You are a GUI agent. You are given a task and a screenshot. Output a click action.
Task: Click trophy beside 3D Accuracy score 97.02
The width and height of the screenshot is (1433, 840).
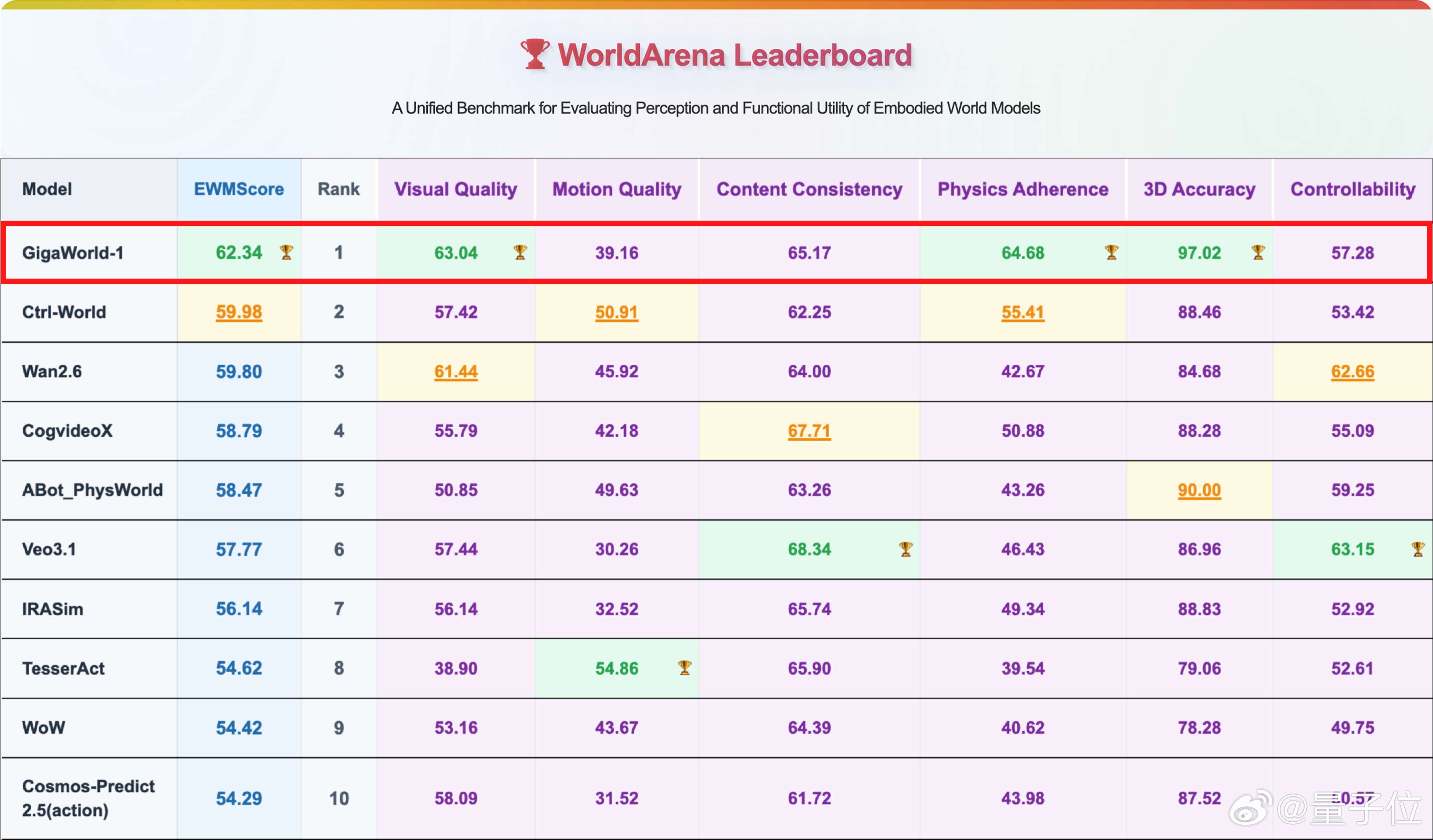coord(1258,252)
